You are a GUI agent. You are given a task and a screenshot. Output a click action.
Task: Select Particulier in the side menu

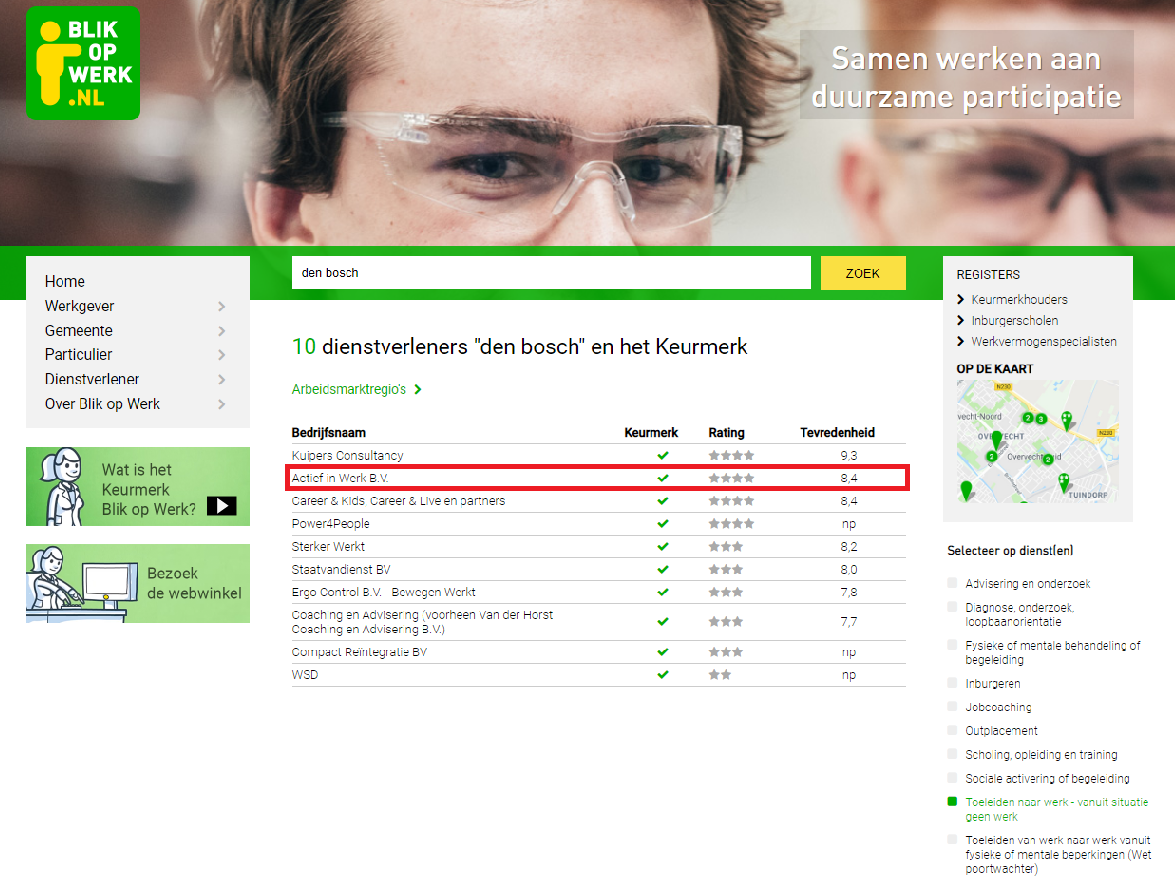[79, 355]
